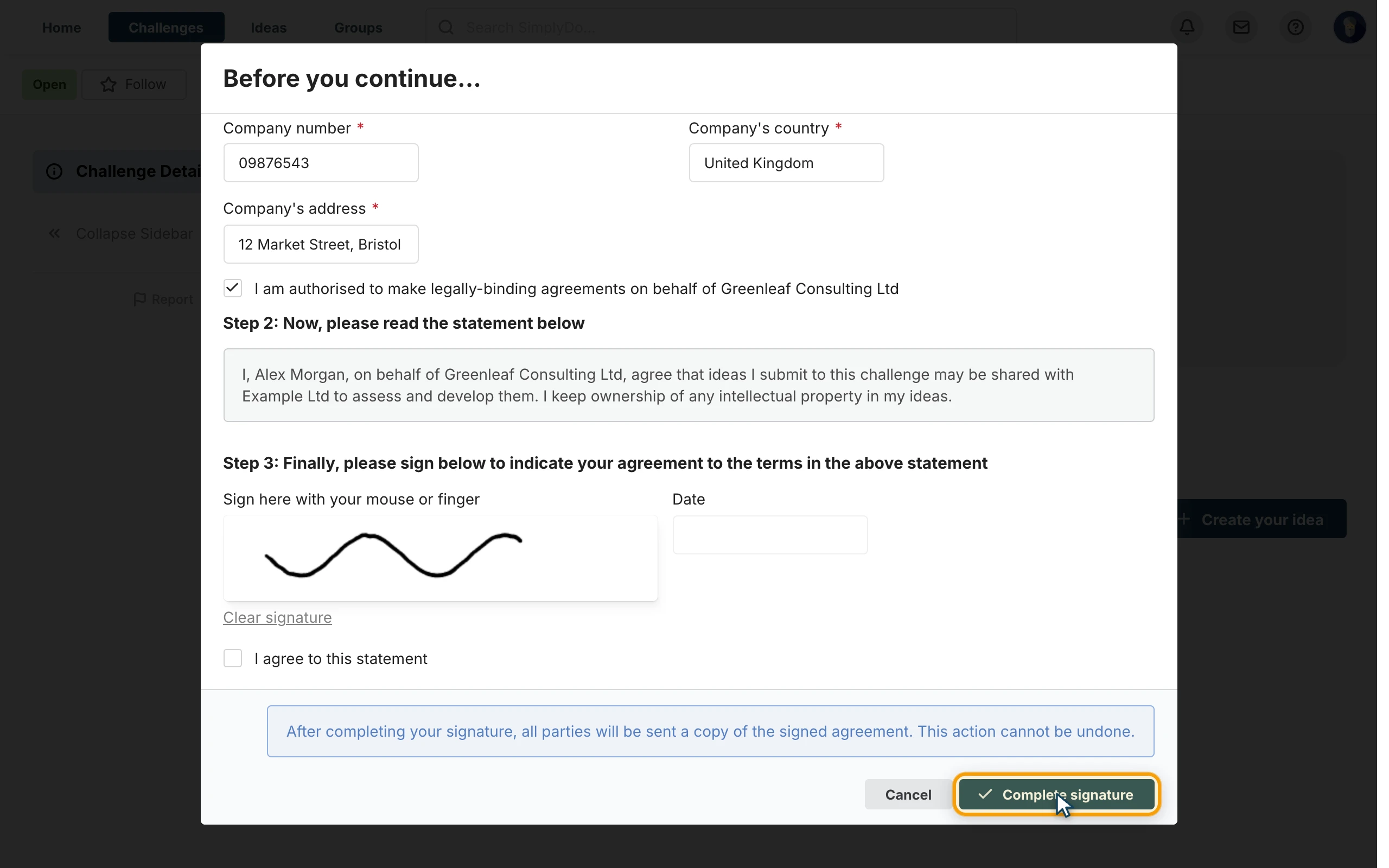
Task: Open the user profile avatar
Action: click(1349, 27)
